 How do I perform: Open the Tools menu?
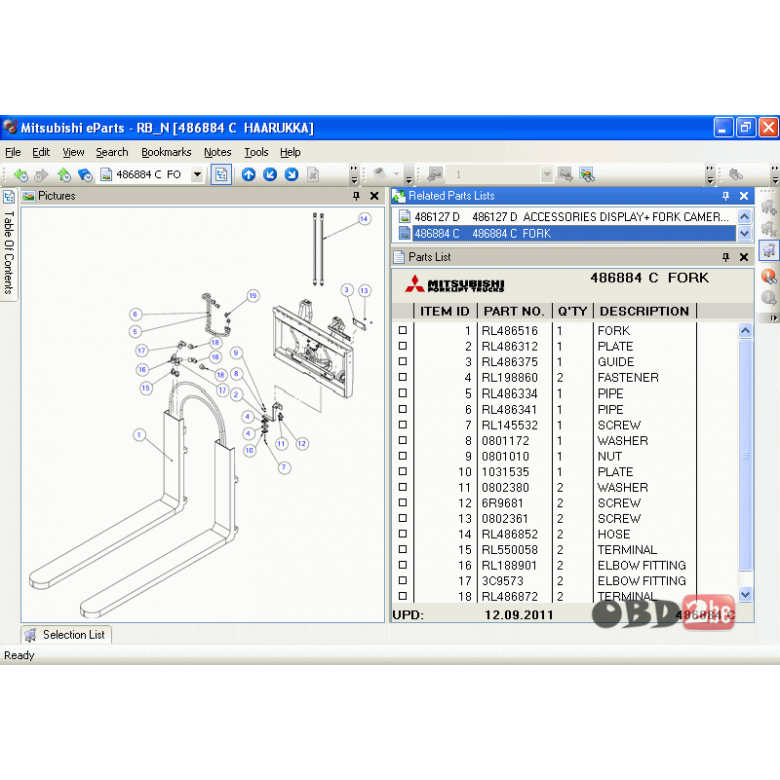256,152
